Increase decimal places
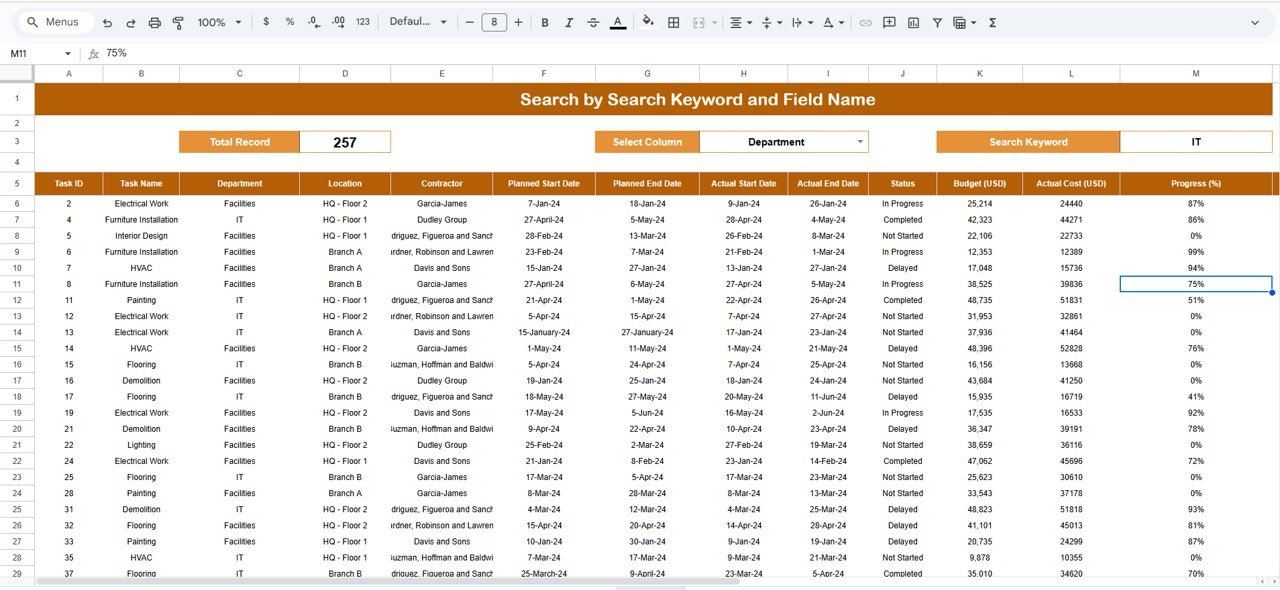This screenshot has width=1280, height=590. 338,22
